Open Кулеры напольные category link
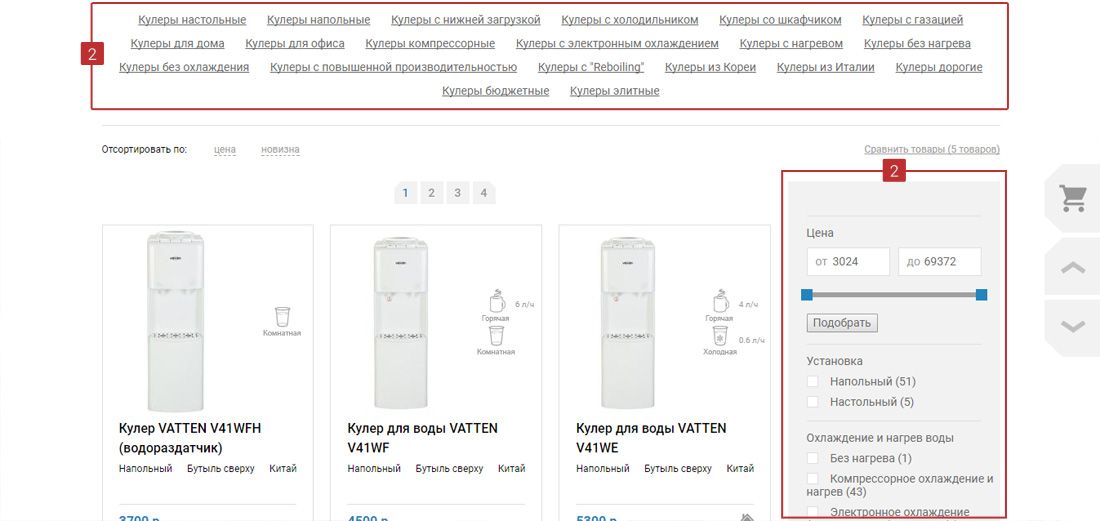Screen dimensions: 1100x521 (318, 20)
